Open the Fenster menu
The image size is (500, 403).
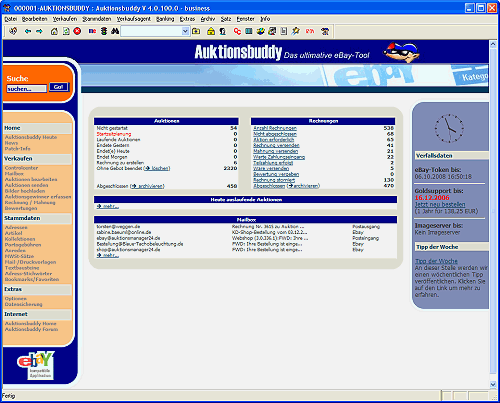point(245,19)
